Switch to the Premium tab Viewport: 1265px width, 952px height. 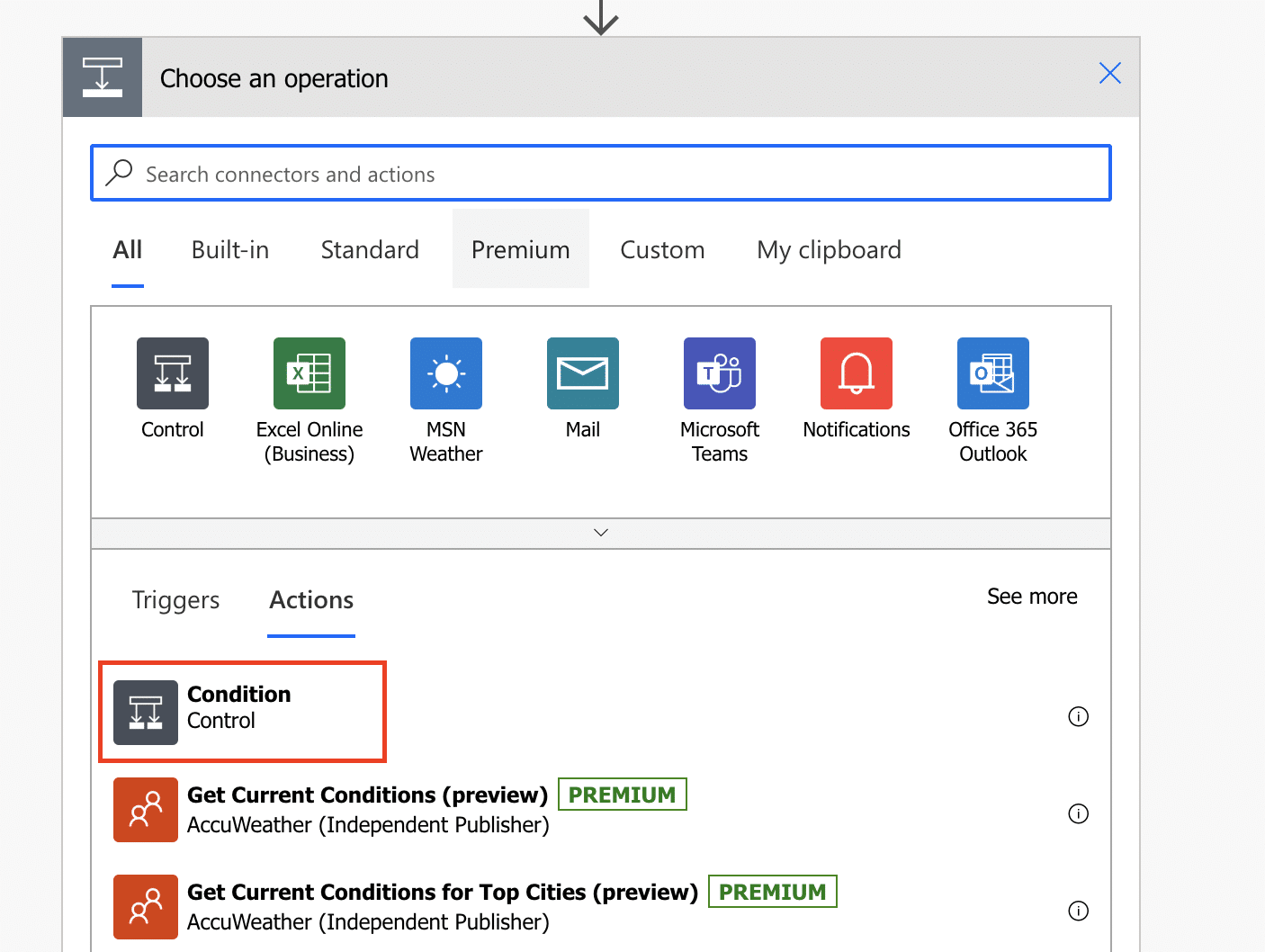click(x=521, y=249)
